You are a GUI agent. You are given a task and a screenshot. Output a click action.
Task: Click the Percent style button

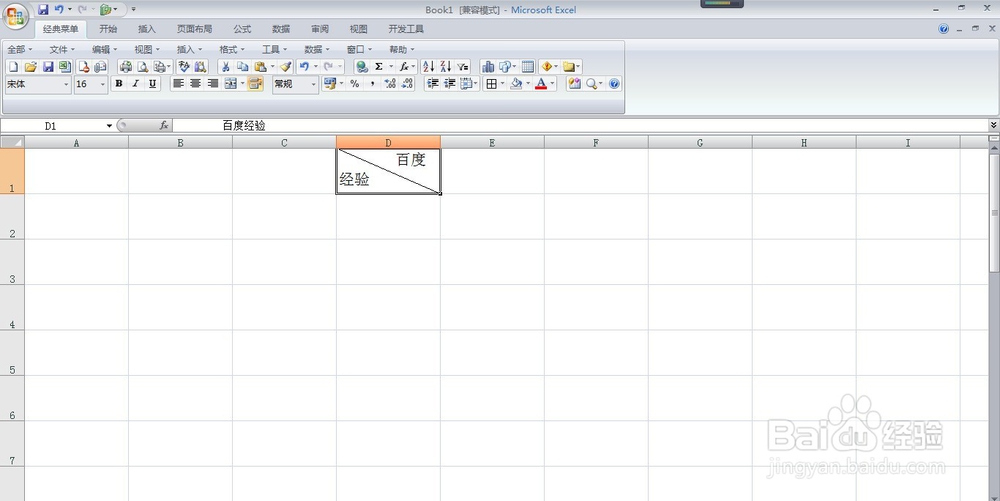tap(355, 84)
